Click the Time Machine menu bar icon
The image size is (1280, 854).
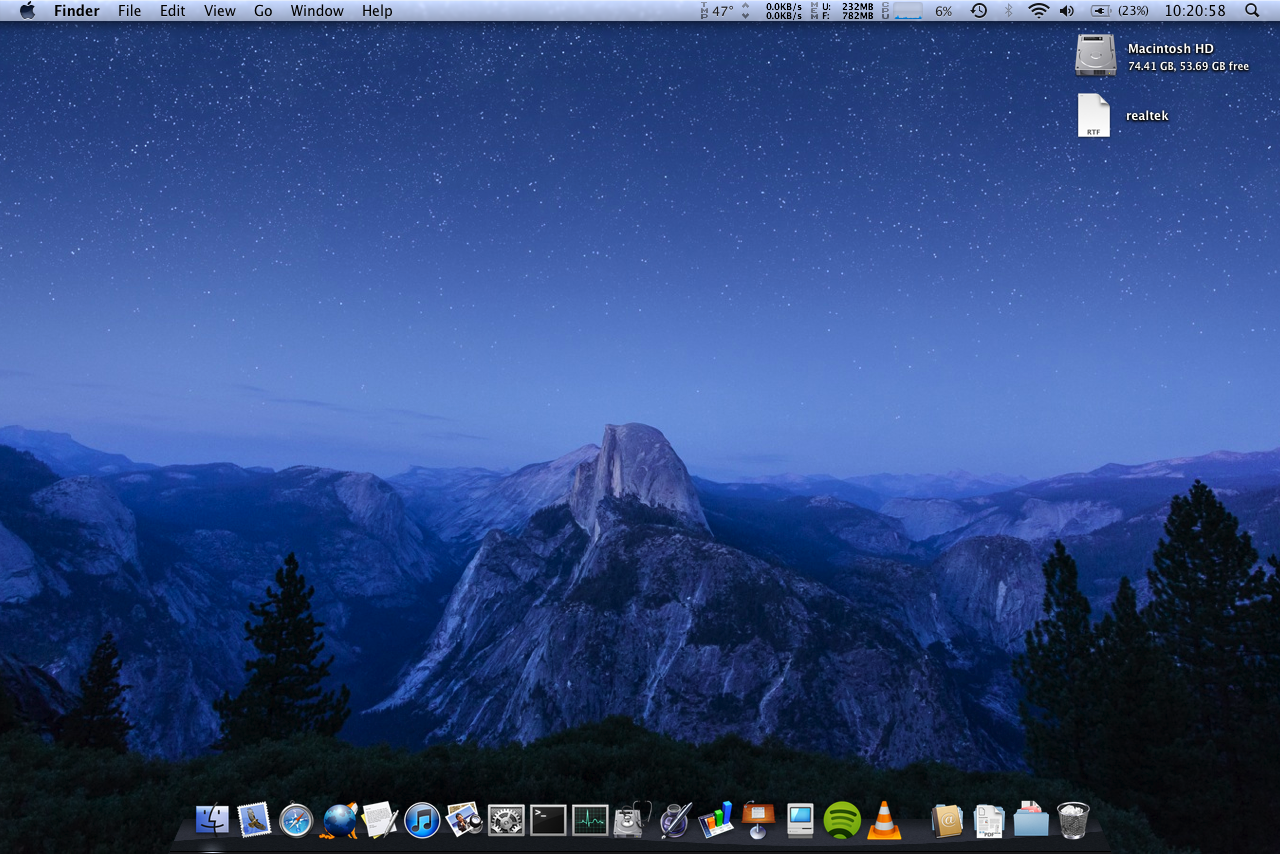[979, 10]
